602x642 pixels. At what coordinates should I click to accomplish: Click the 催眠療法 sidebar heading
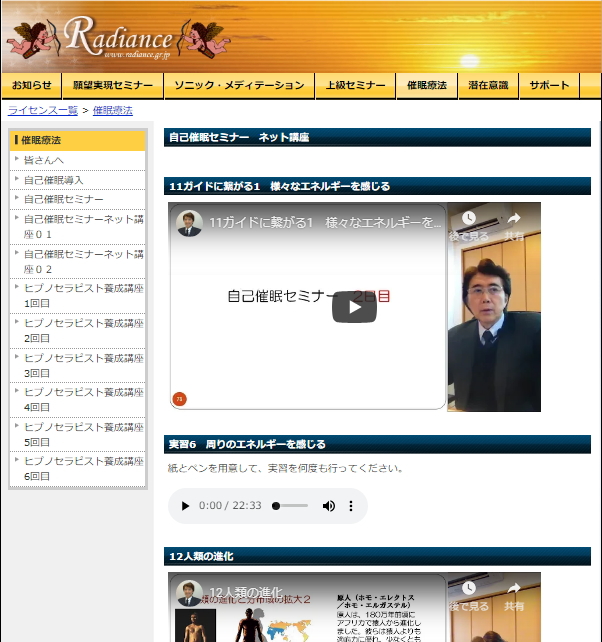point(77,140)
